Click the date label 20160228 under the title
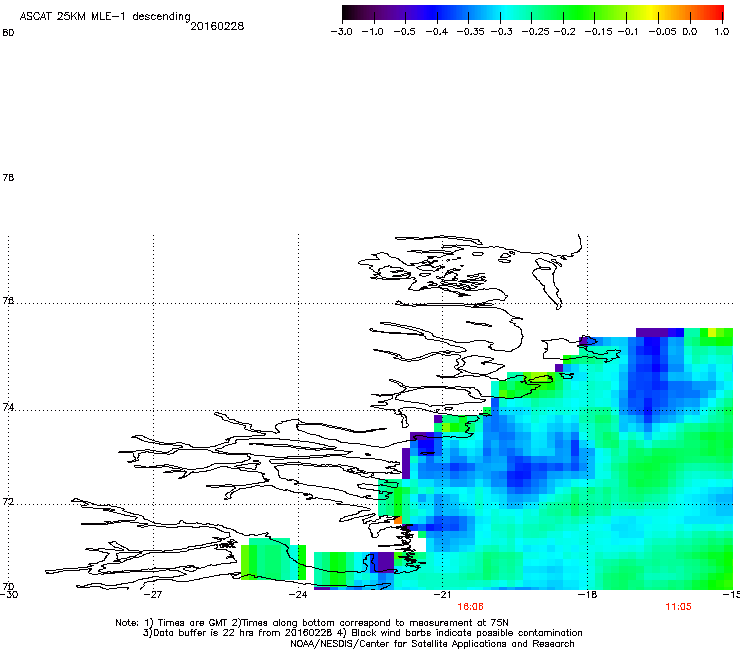This screenshot has height=650, width=740. pos(217,26)
